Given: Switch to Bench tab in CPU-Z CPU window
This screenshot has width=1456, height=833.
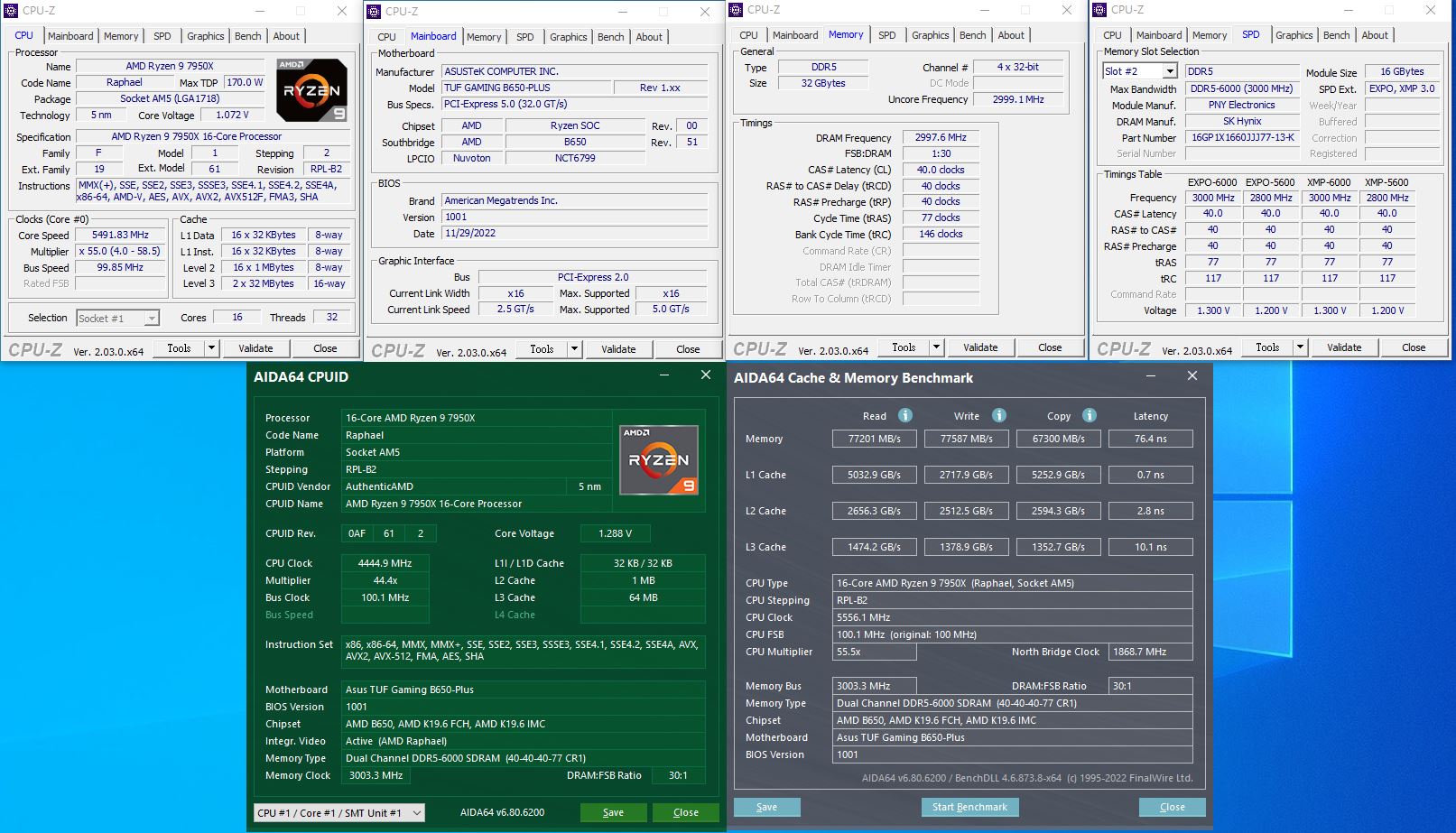Looking at the screenshot, I should pyautogui.click(x=248, y=36).
